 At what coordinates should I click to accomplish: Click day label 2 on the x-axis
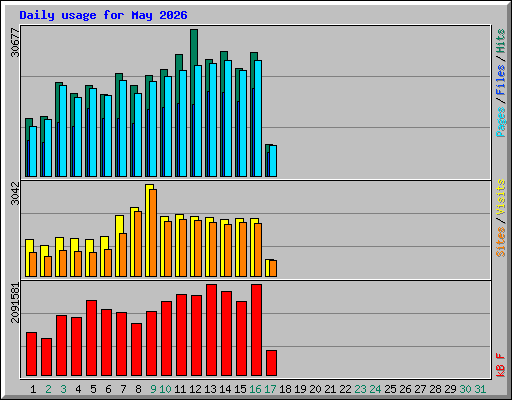pos(48,389)
